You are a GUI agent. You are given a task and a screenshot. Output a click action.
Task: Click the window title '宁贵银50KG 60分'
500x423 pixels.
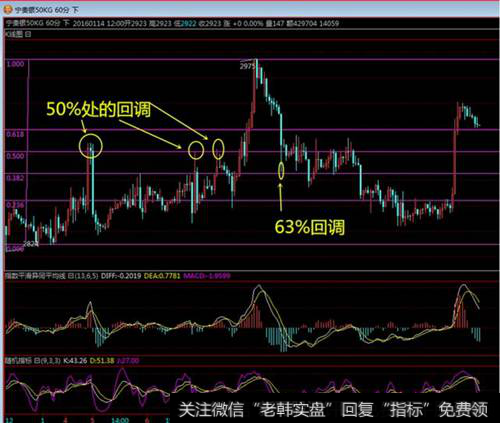[42, 10]
